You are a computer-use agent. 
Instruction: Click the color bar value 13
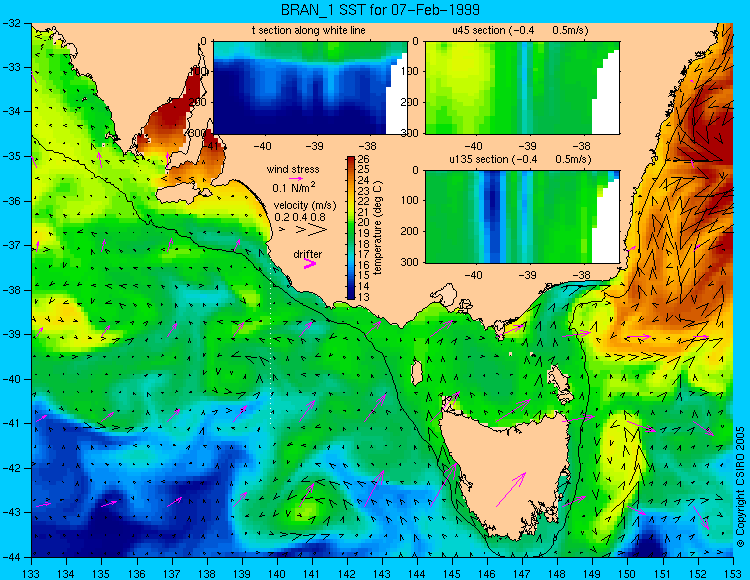tap(364, 297)
